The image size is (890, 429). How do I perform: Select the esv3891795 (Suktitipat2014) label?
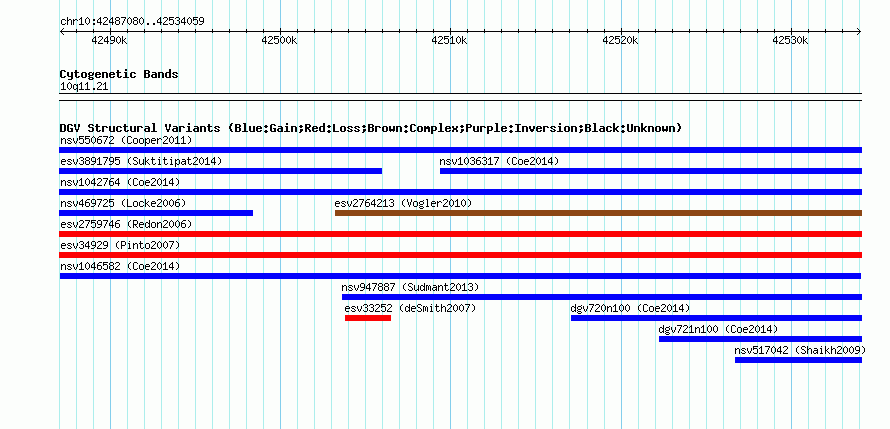point(141,161)
